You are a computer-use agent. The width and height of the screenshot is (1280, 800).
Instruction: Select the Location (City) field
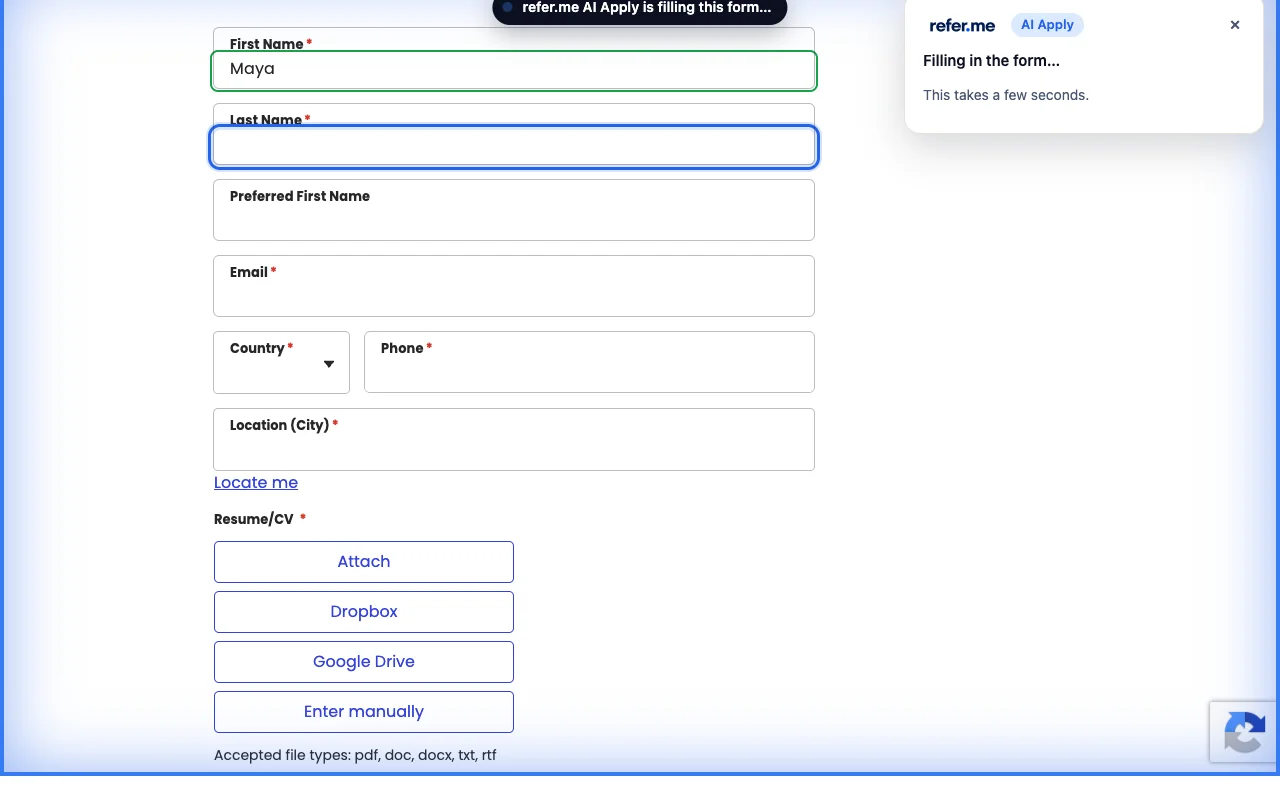pyautogui.click(x=514, y=439)
